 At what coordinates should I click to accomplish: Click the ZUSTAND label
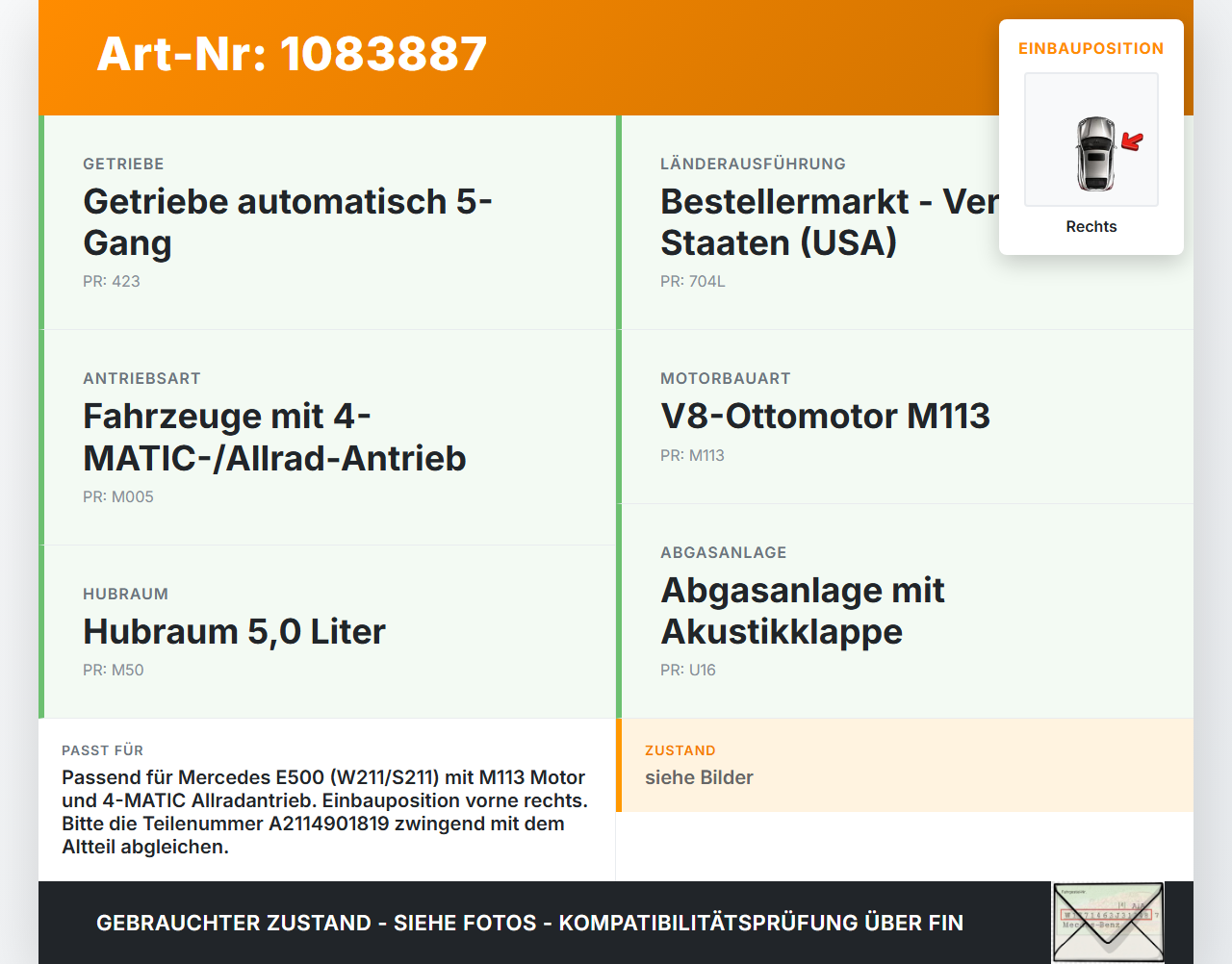pyautogui.click(x=680, y=750)
